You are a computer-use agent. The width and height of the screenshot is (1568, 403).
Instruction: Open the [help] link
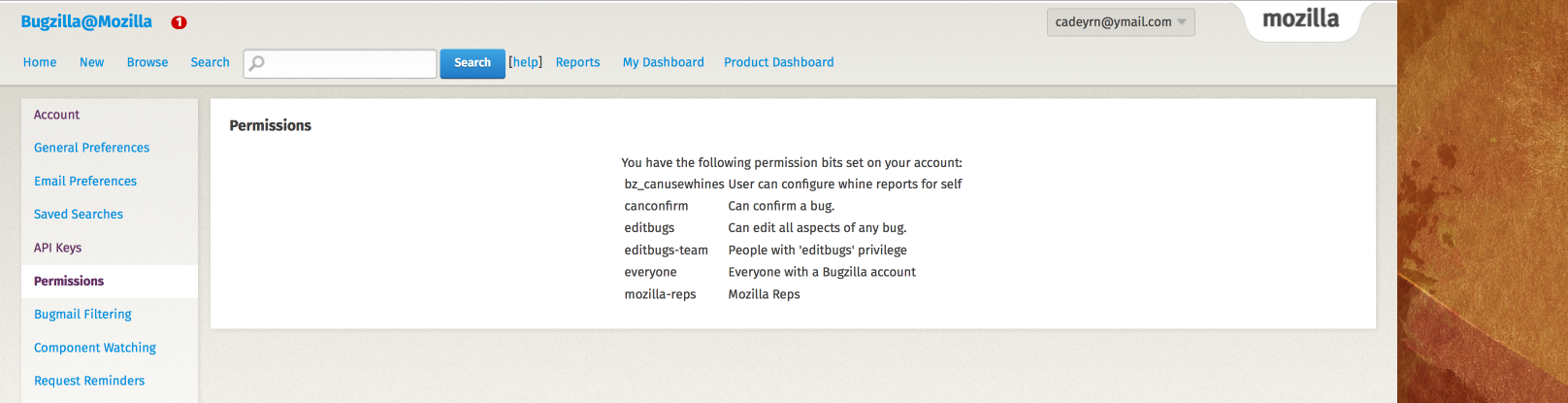click(525, 62)
